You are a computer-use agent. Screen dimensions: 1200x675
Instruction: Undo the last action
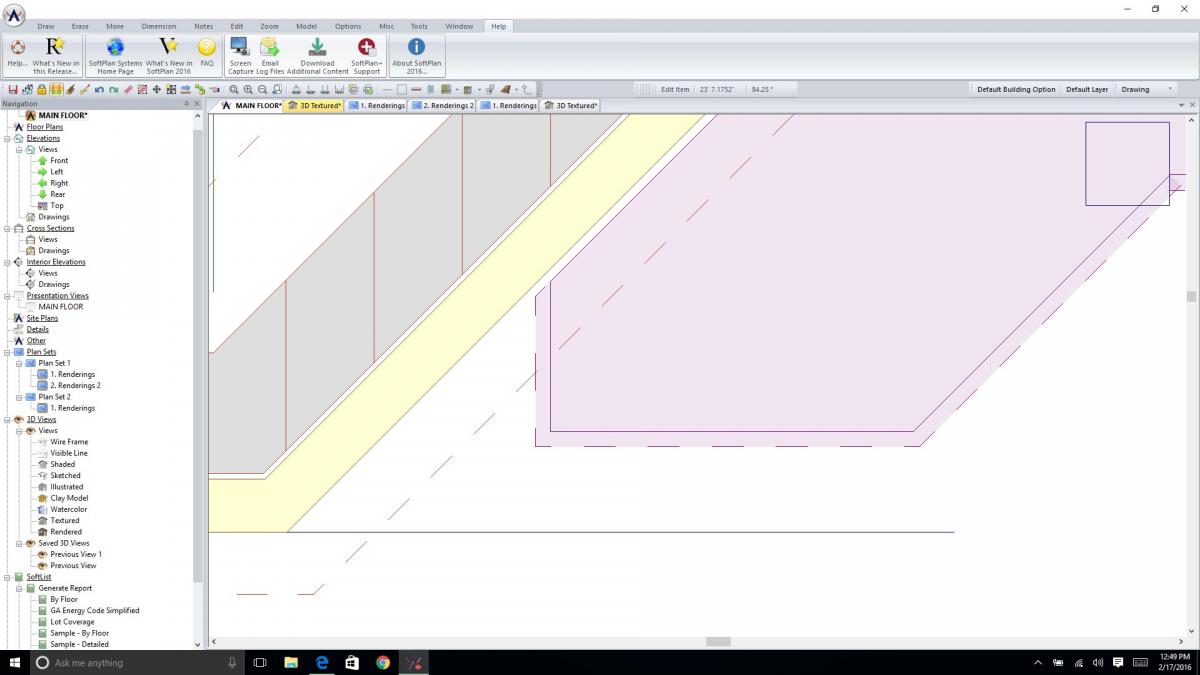pyautogui.click(x=101, y=89)
